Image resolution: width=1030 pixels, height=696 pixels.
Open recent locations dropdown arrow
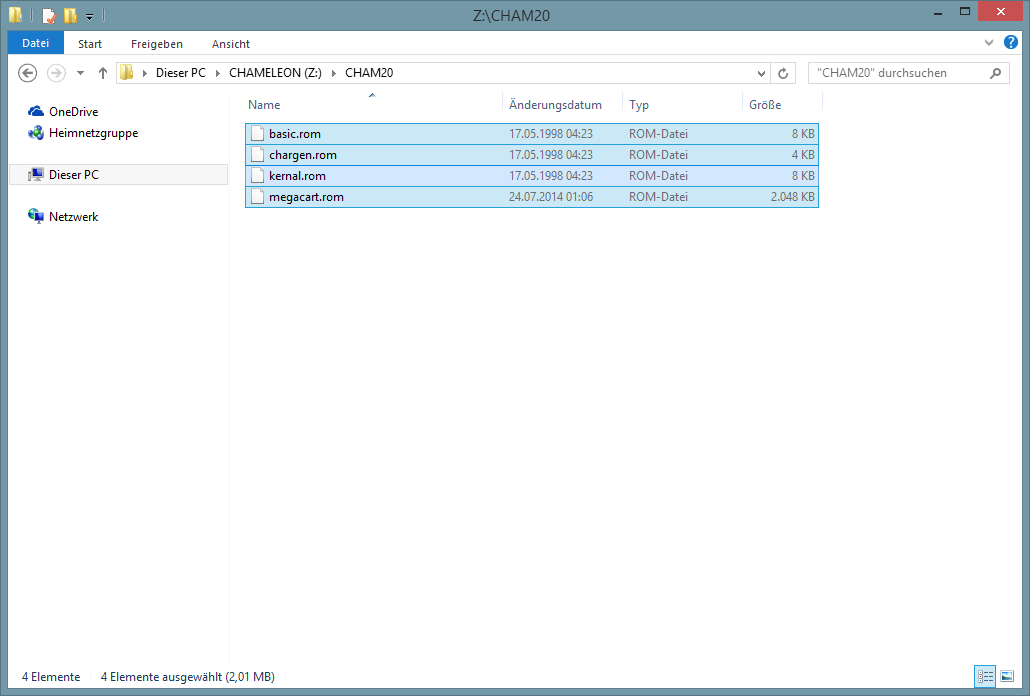pyautogui.click(x=79, y=73)
